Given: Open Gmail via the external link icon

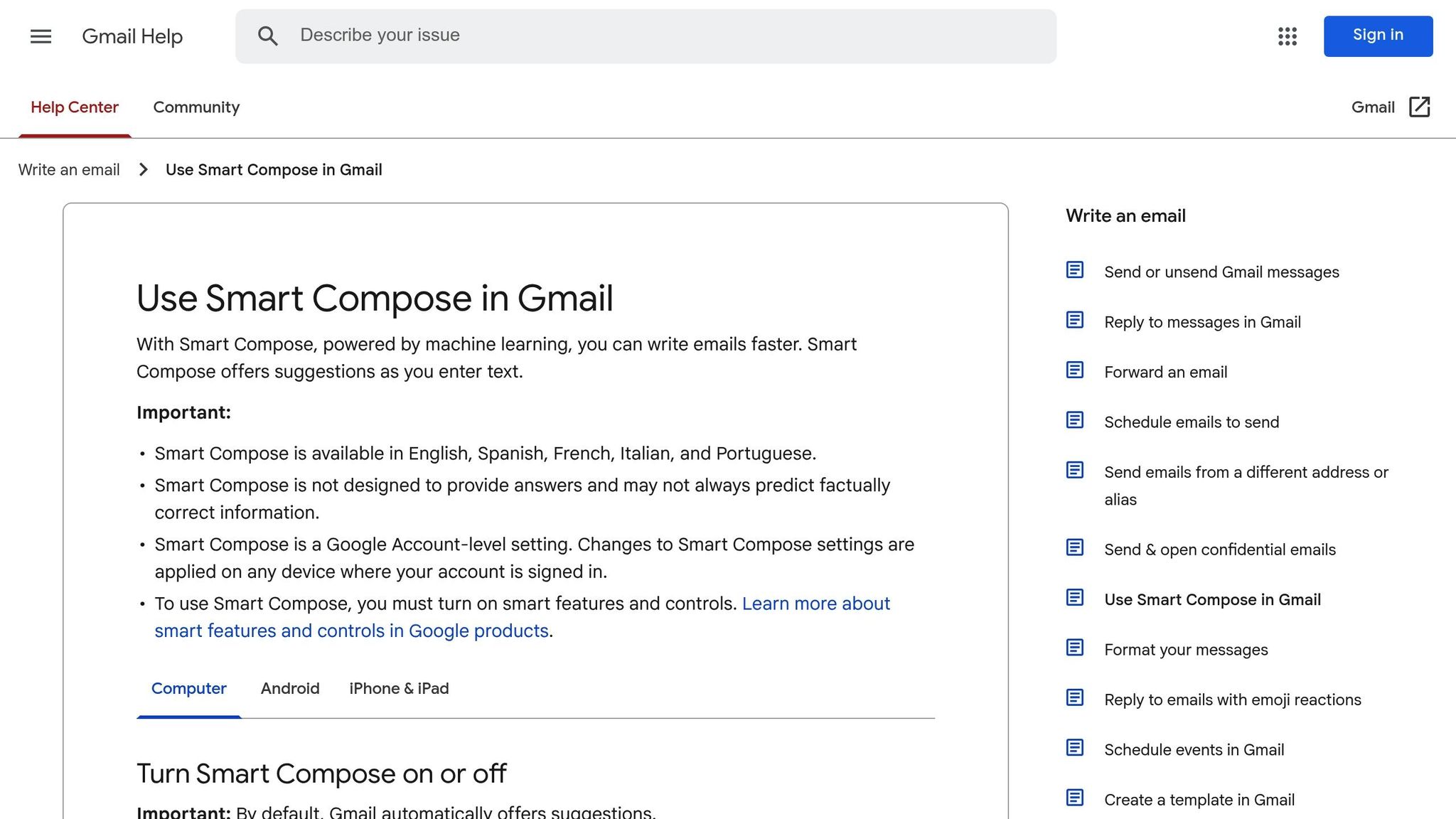Looking at the screenshot, I should pyautogui.click(x=1419, y=107).
